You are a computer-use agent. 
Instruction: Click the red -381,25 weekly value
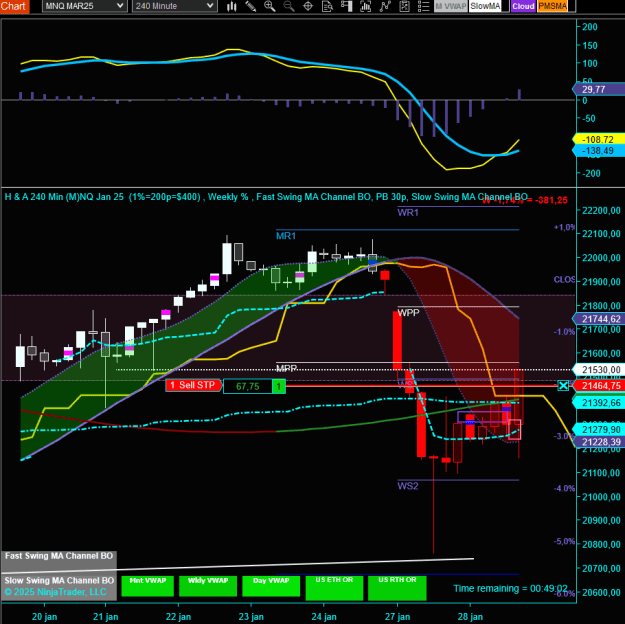click(551, 200)
